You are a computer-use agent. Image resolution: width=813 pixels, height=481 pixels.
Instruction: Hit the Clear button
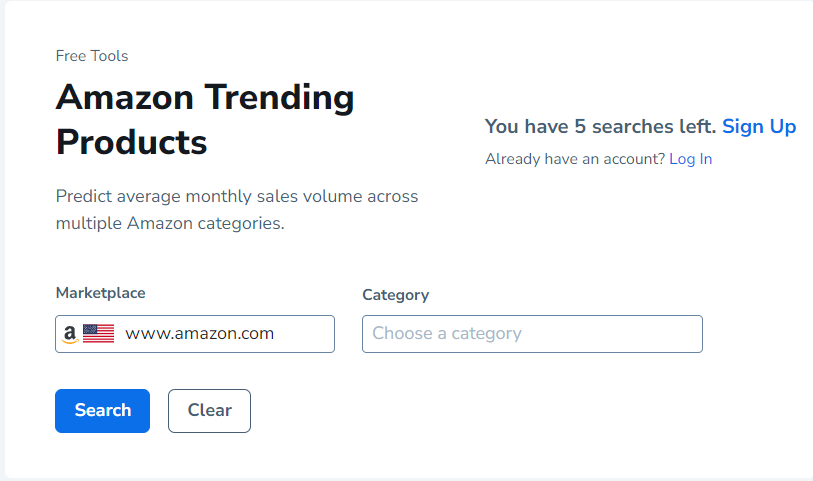pos(209,410)
